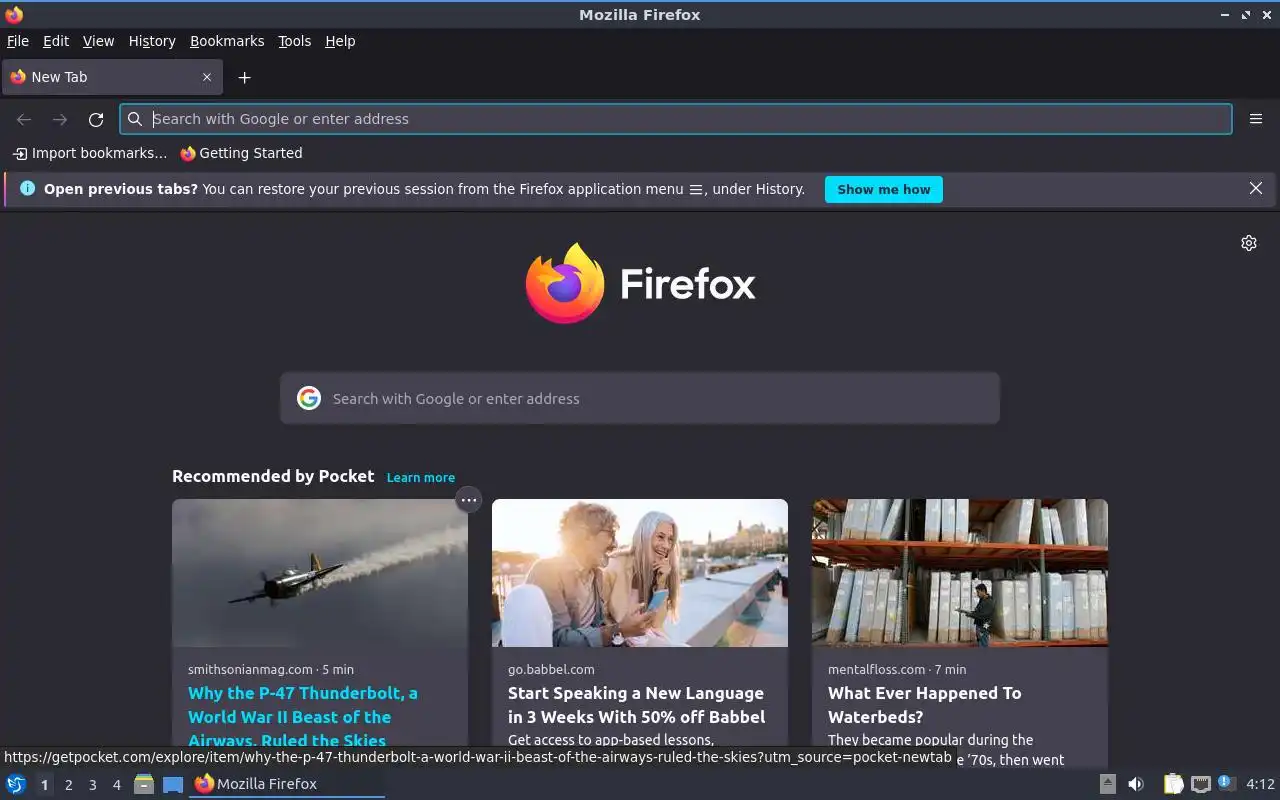Open the File menu
The image size is (1280, 800).
coord(18,41)
